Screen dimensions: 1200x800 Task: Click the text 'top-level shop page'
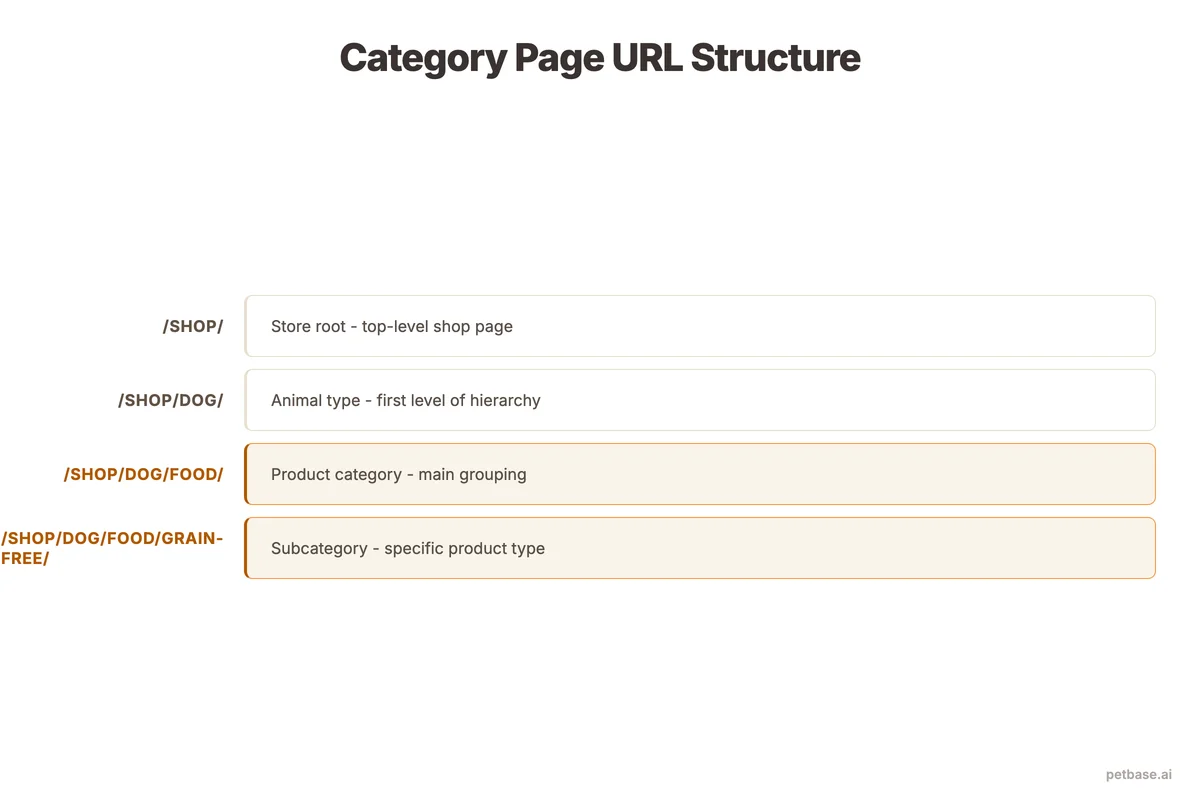click(435, 326)
